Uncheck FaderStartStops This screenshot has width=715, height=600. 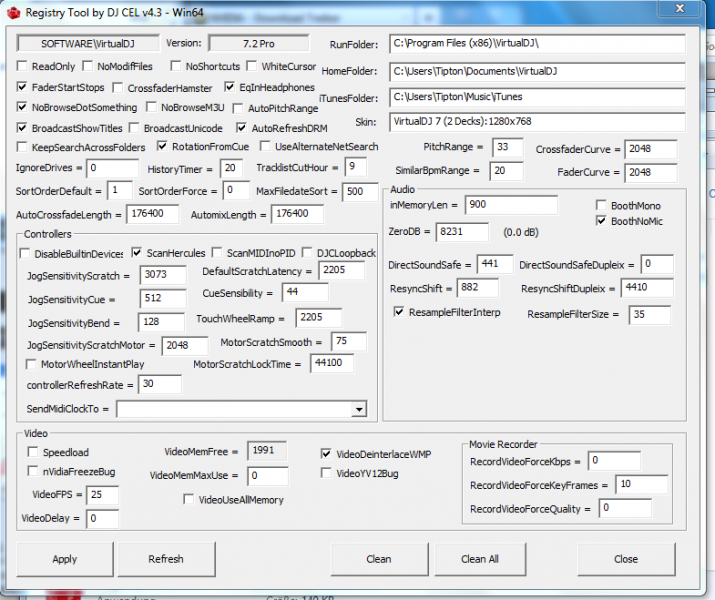click(21, 87)
